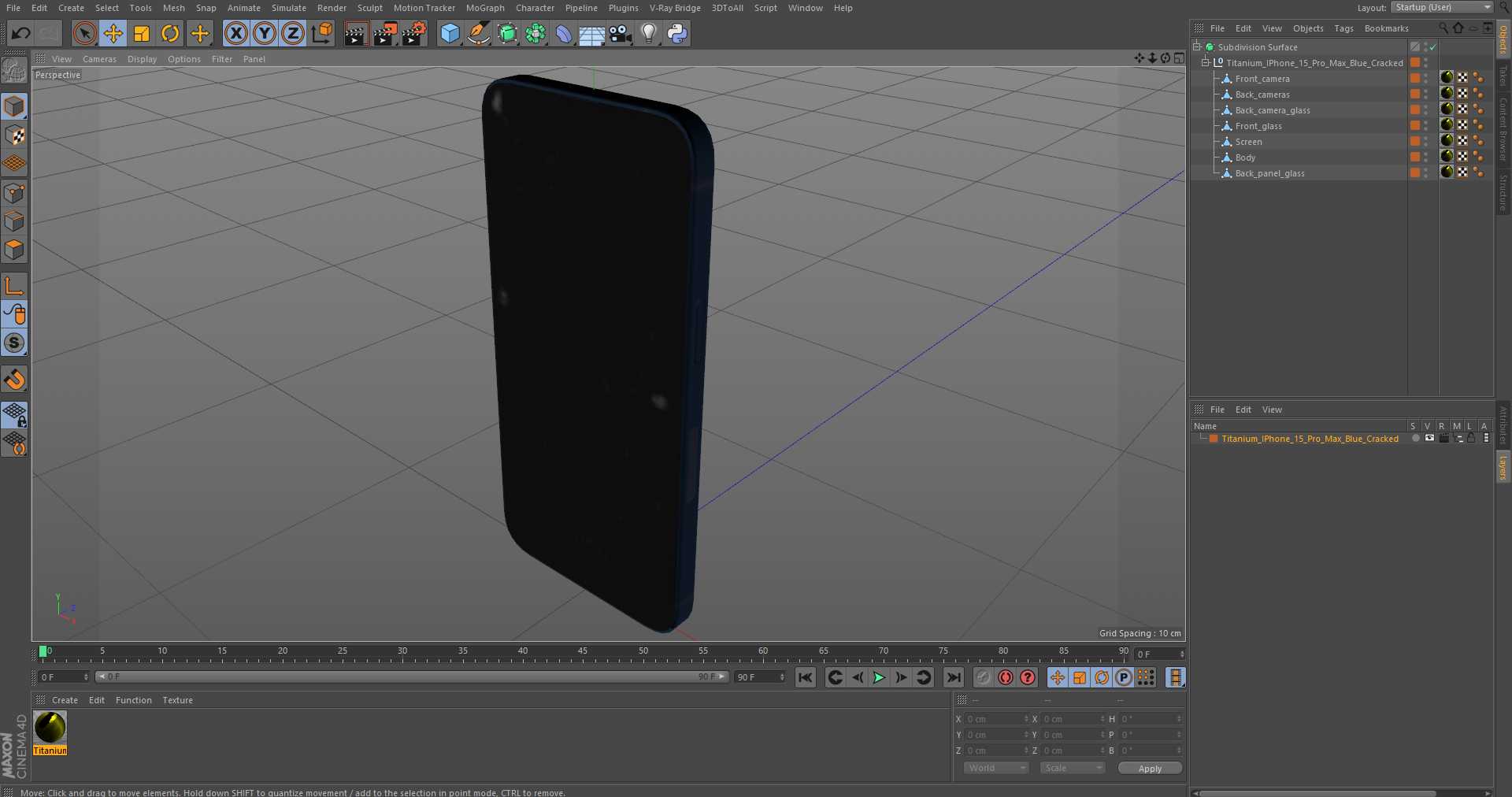Click the Undo arrow icon
This screenshot has height=797, width=1512.
tap(21, 33)
